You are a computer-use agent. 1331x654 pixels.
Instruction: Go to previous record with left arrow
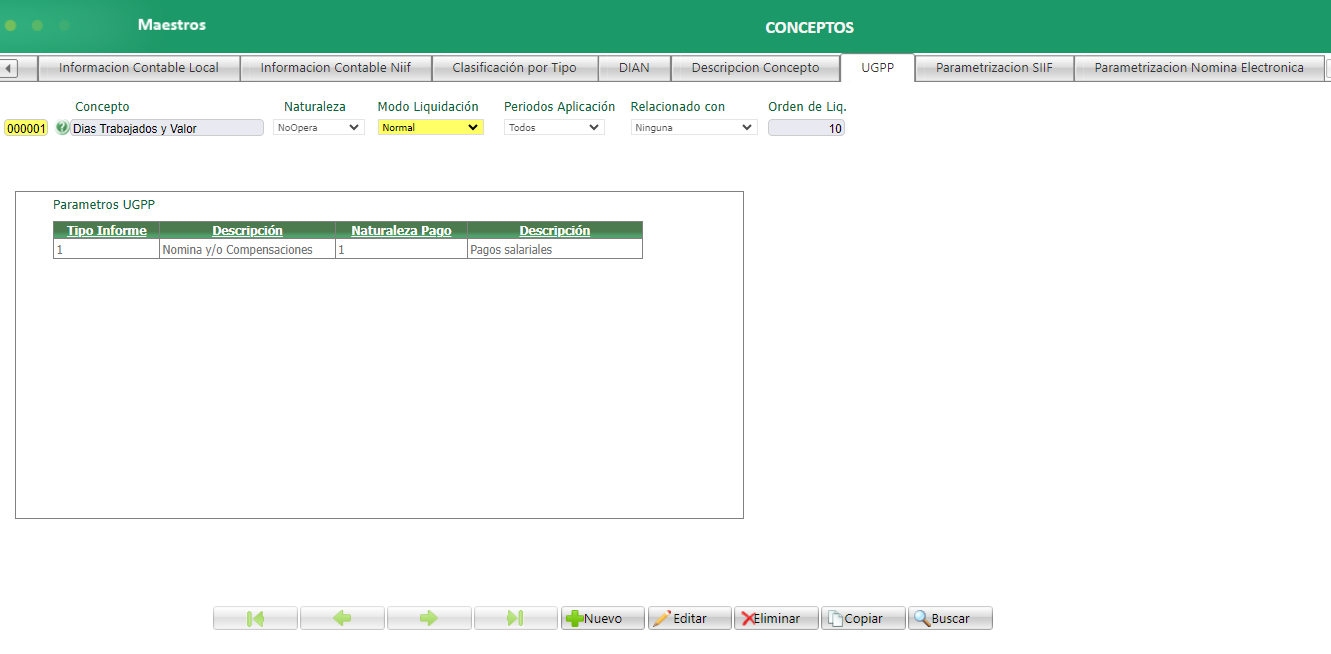pyautogui.click(x=342, y=618)
